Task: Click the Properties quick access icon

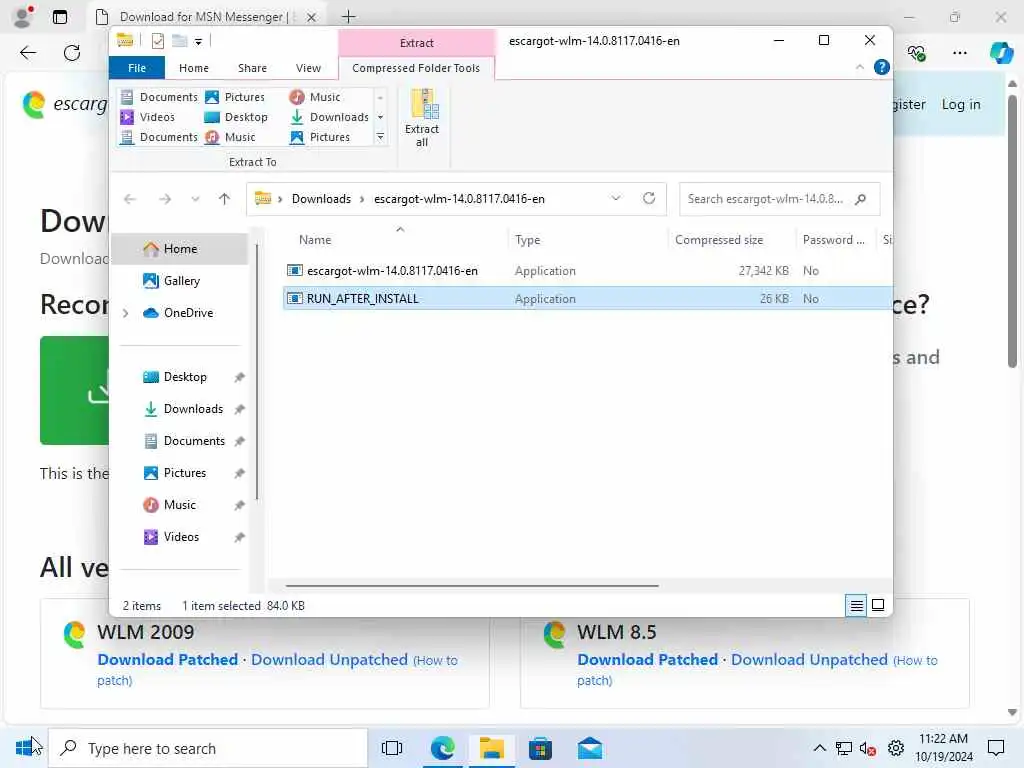Action: (x=157, y=41)
